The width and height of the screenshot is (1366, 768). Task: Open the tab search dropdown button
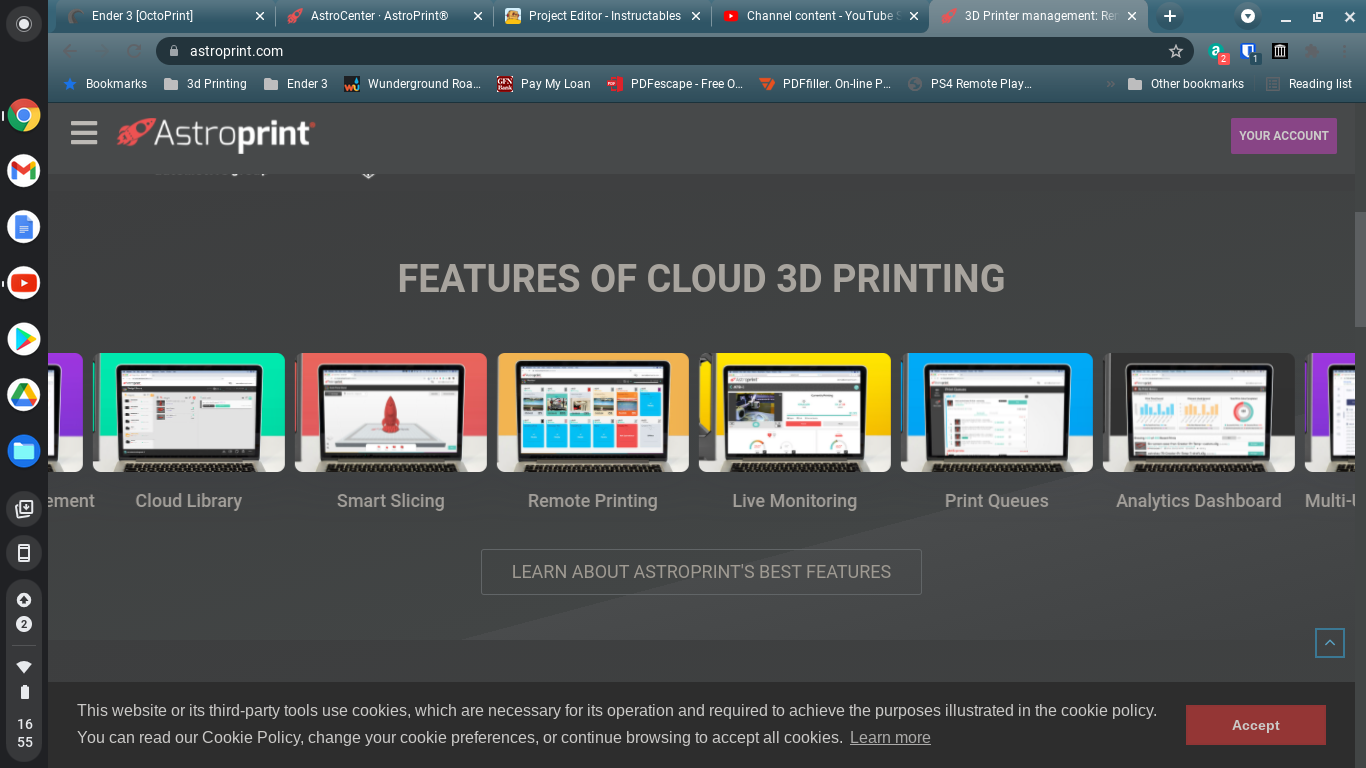(x=1247, y=16)
